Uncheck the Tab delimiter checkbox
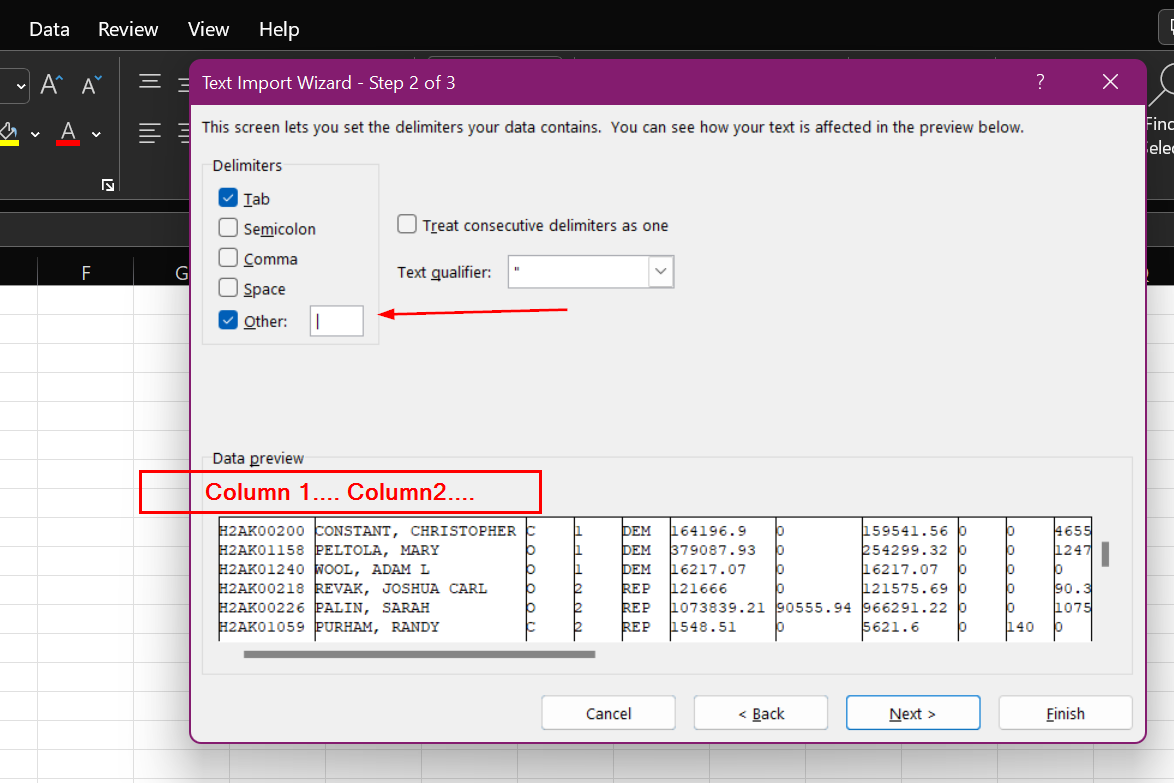The width and height of the screenshot is (1174, 783). tap(228, 198)
